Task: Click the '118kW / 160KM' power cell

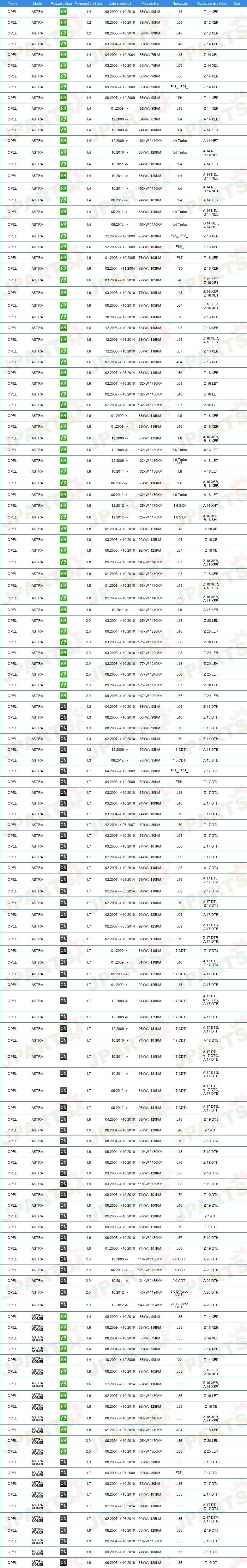Action: (150, 1259)
